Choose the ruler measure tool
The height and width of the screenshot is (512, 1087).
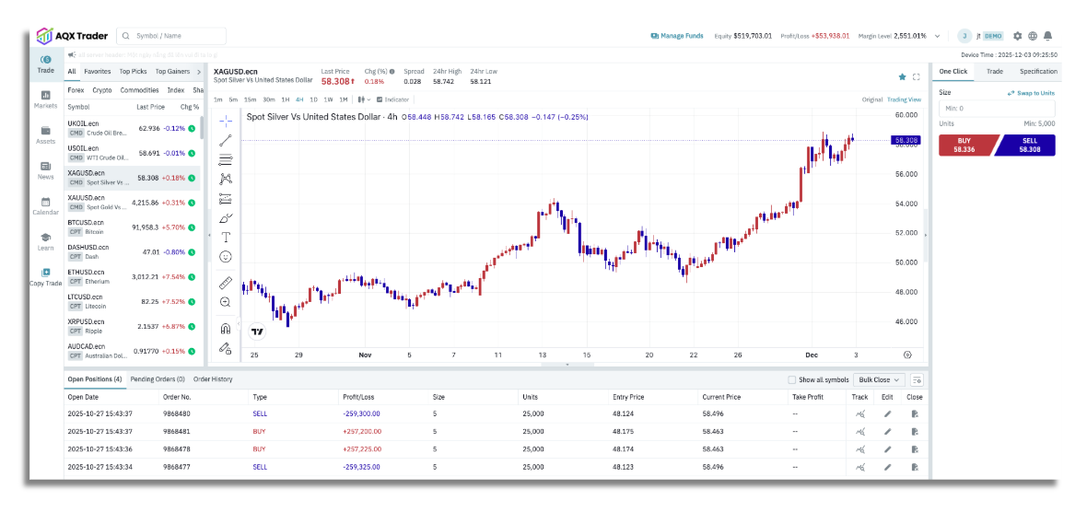225,283
